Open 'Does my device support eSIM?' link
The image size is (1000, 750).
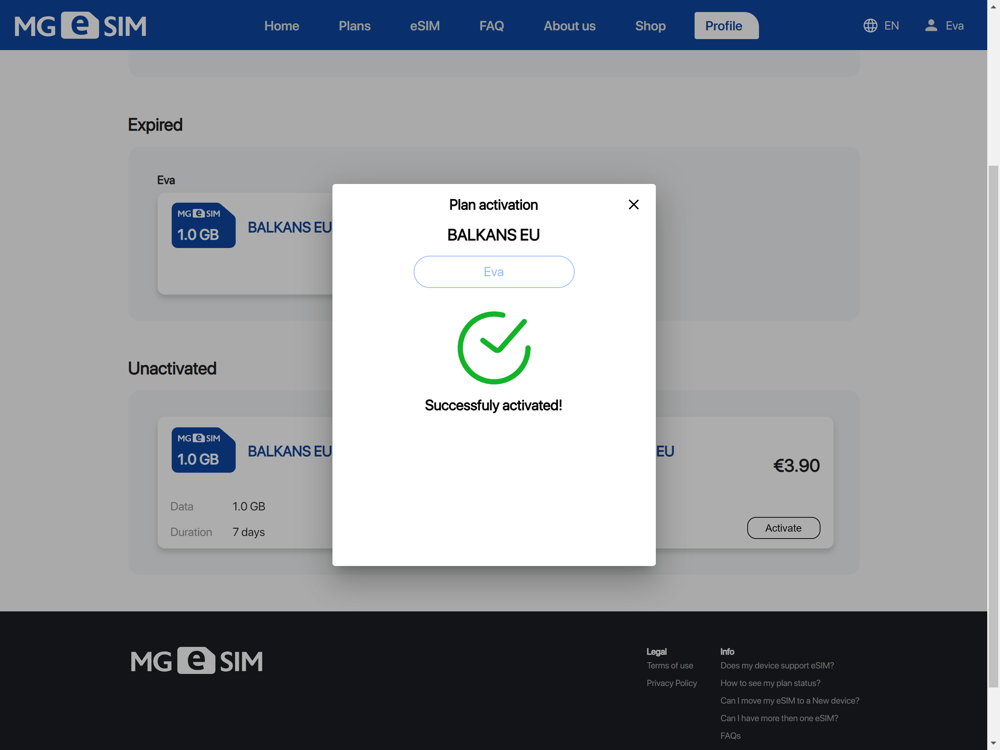point(777,665)
